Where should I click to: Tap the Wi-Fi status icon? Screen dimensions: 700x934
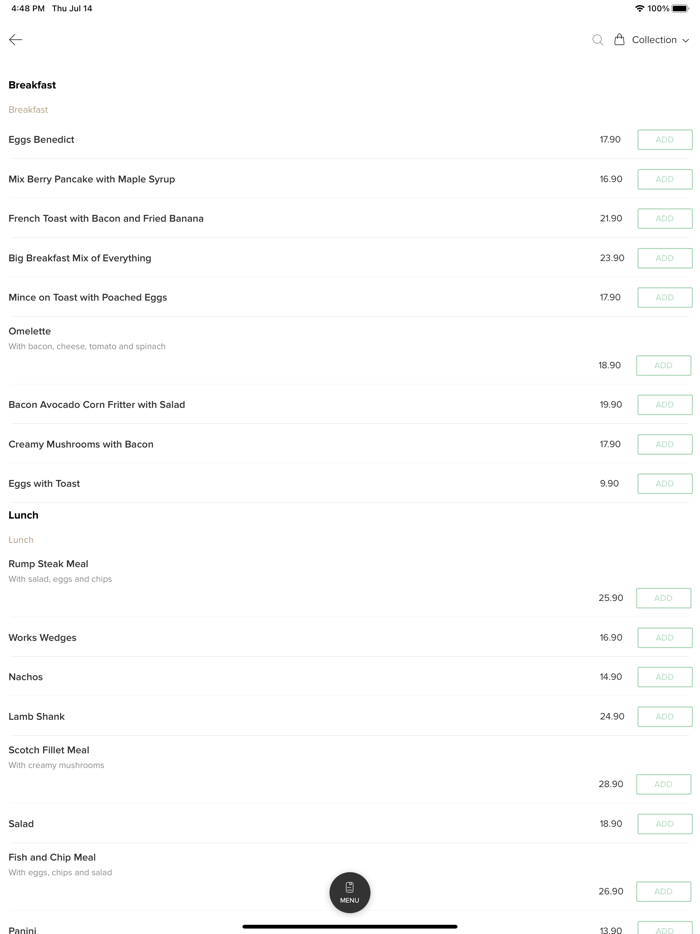click(639, 8)
